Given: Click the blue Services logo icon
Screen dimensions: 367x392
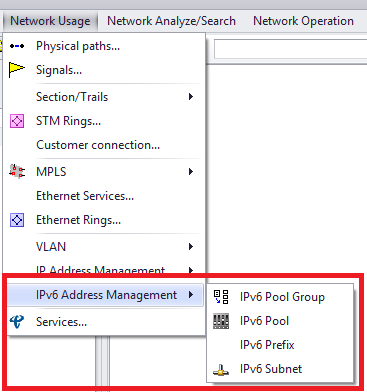Looking at the screenshot, I should tap(17, 322).
